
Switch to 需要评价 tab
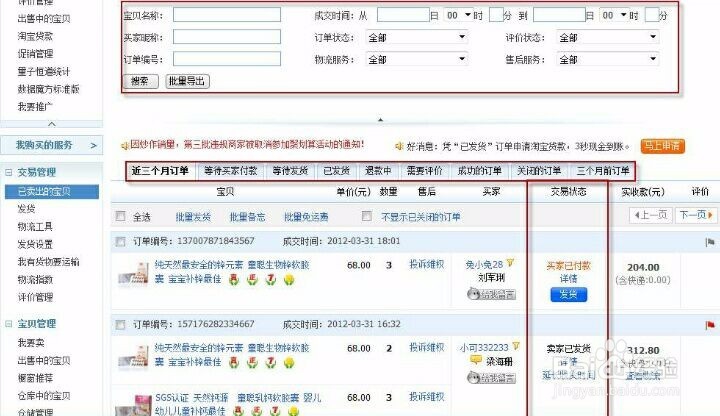coord(424,171)
